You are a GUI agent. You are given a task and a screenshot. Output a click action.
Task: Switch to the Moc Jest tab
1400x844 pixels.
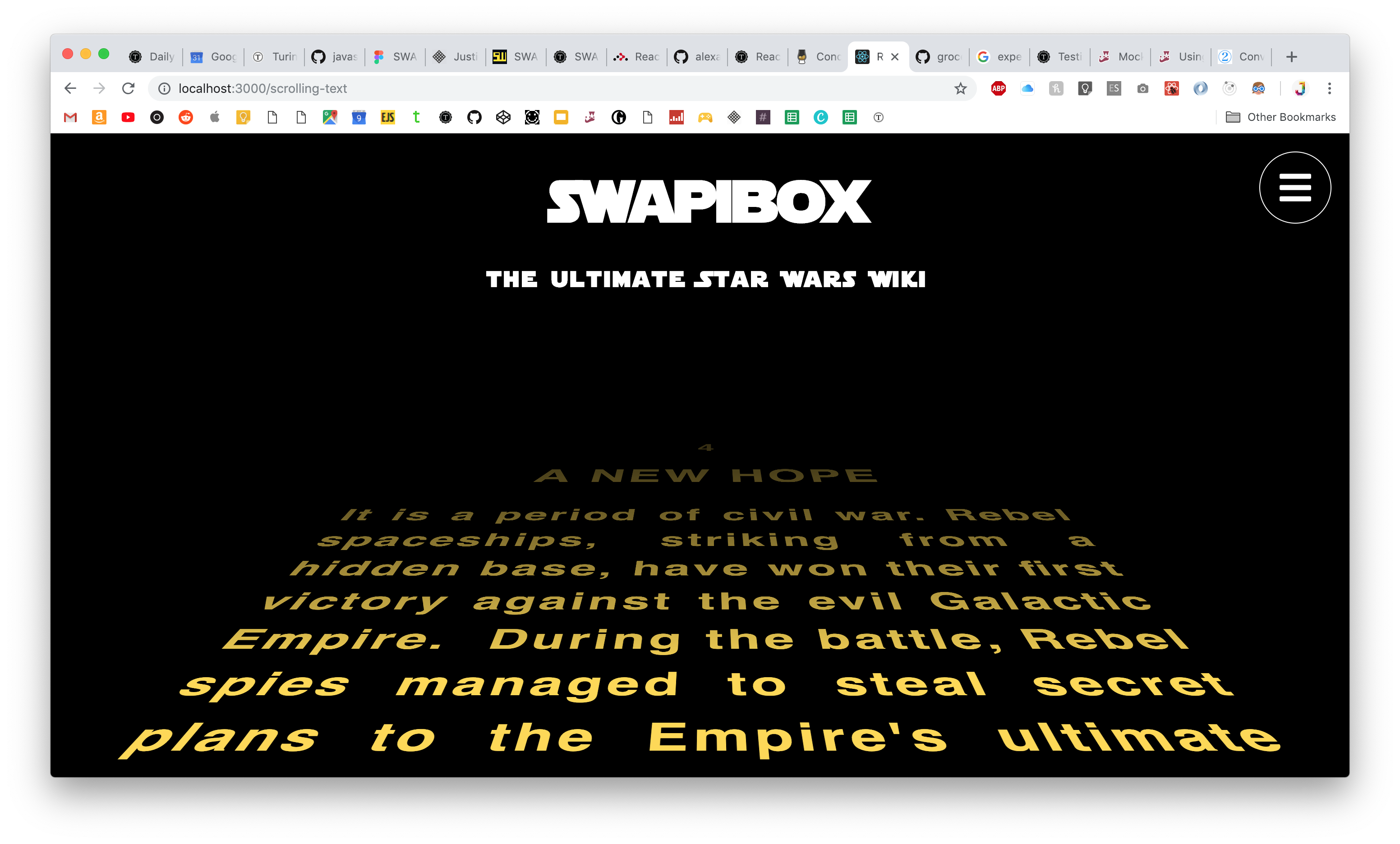1120,57
